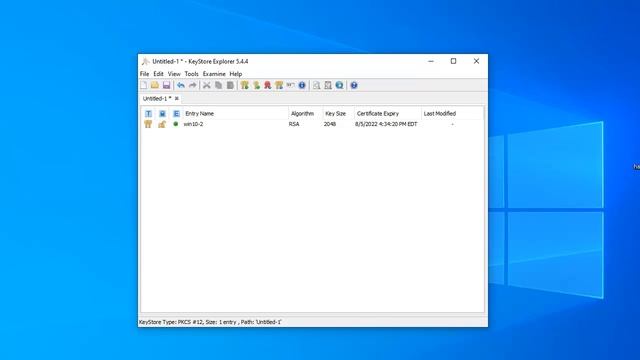640x360 pixels.
Task: Minimize the KeyStore Explorer window
Action: tap(431, 61)
